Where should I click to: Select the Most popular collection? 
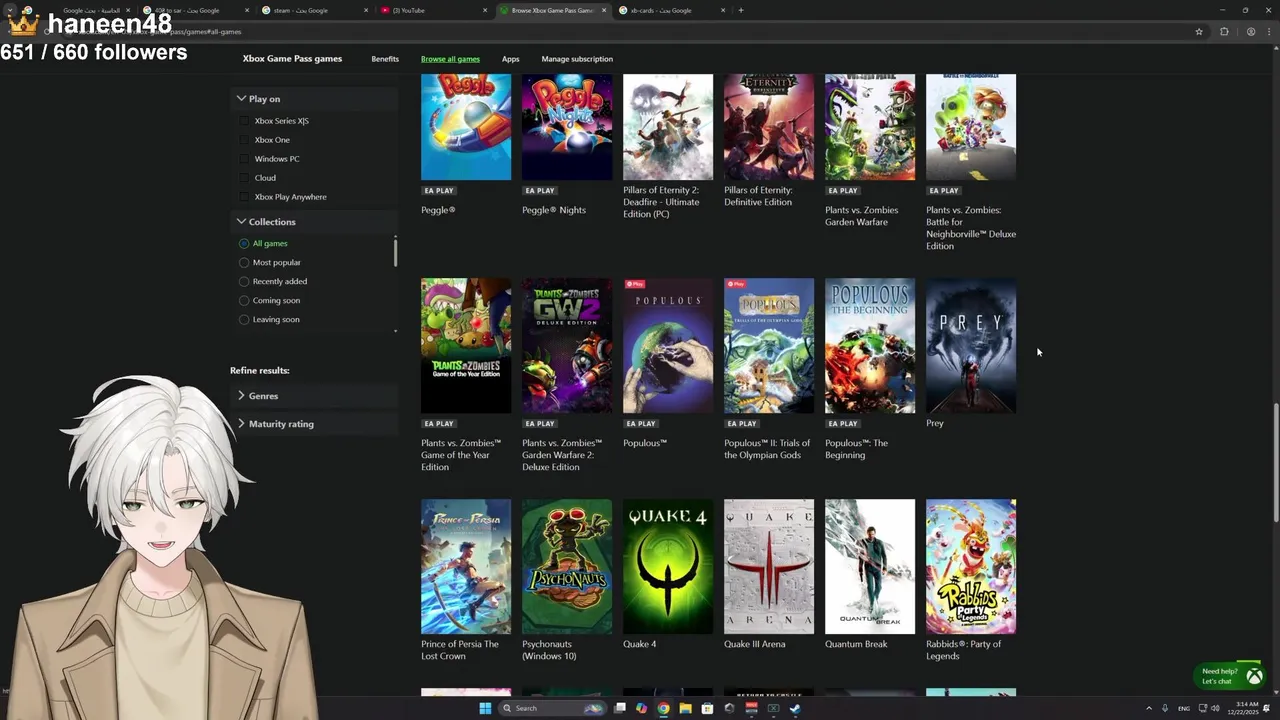244,262
